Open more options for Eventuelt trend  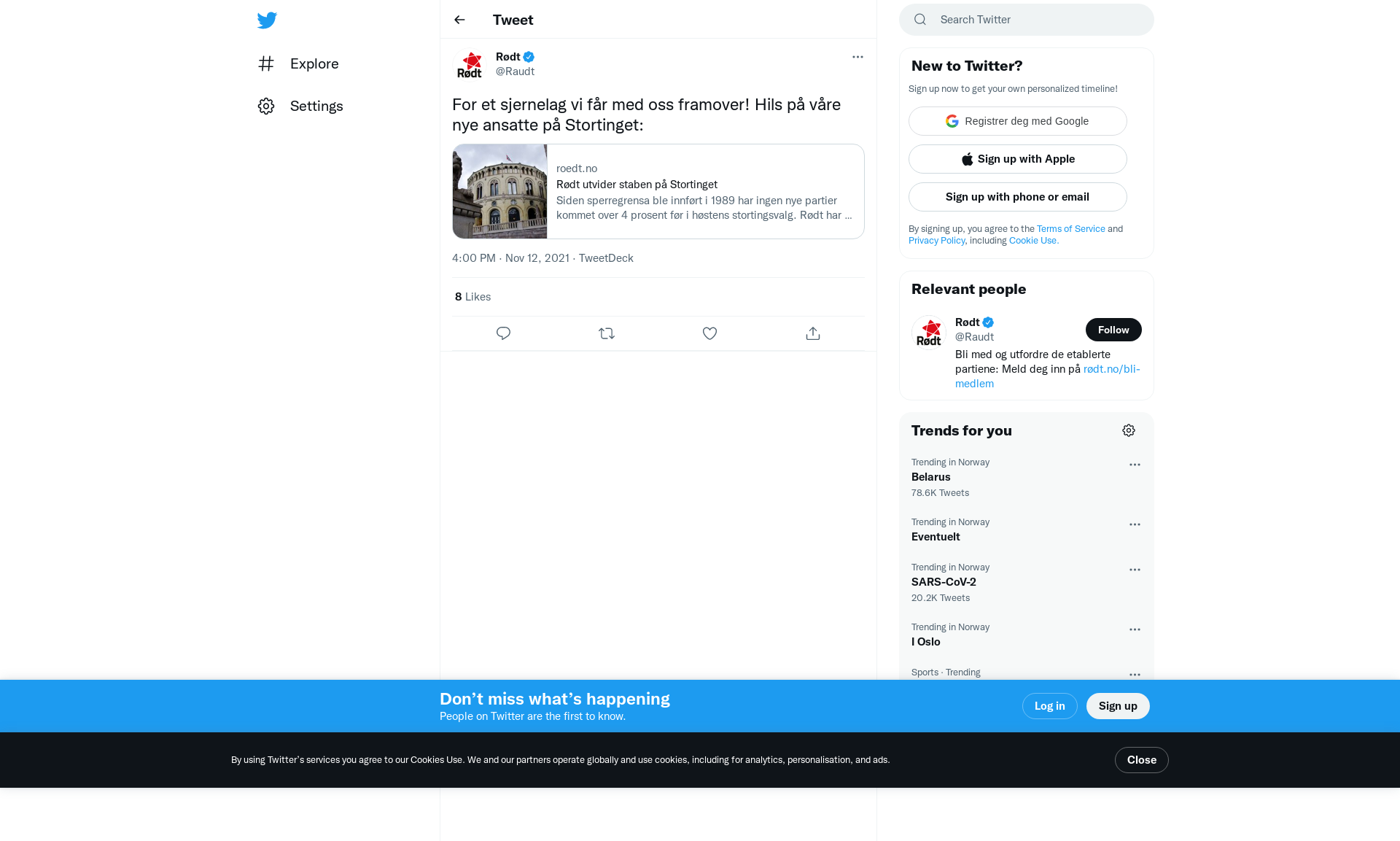tap(1135, 524)
